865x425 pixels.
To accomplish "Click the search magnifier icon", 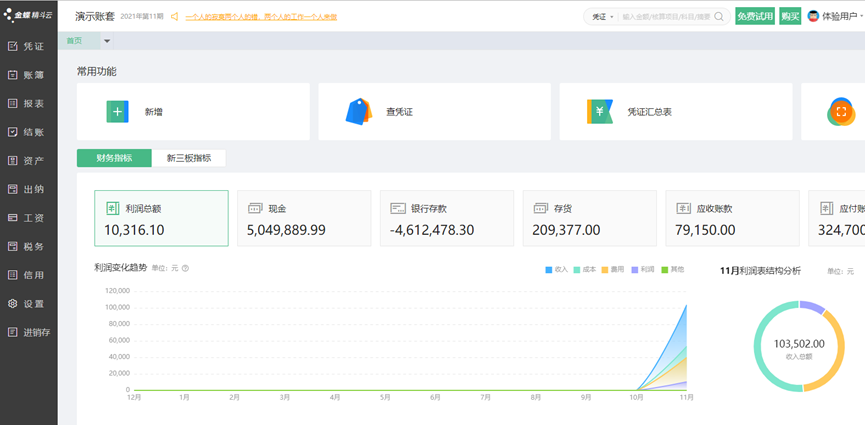I will [x=719, y=17].
